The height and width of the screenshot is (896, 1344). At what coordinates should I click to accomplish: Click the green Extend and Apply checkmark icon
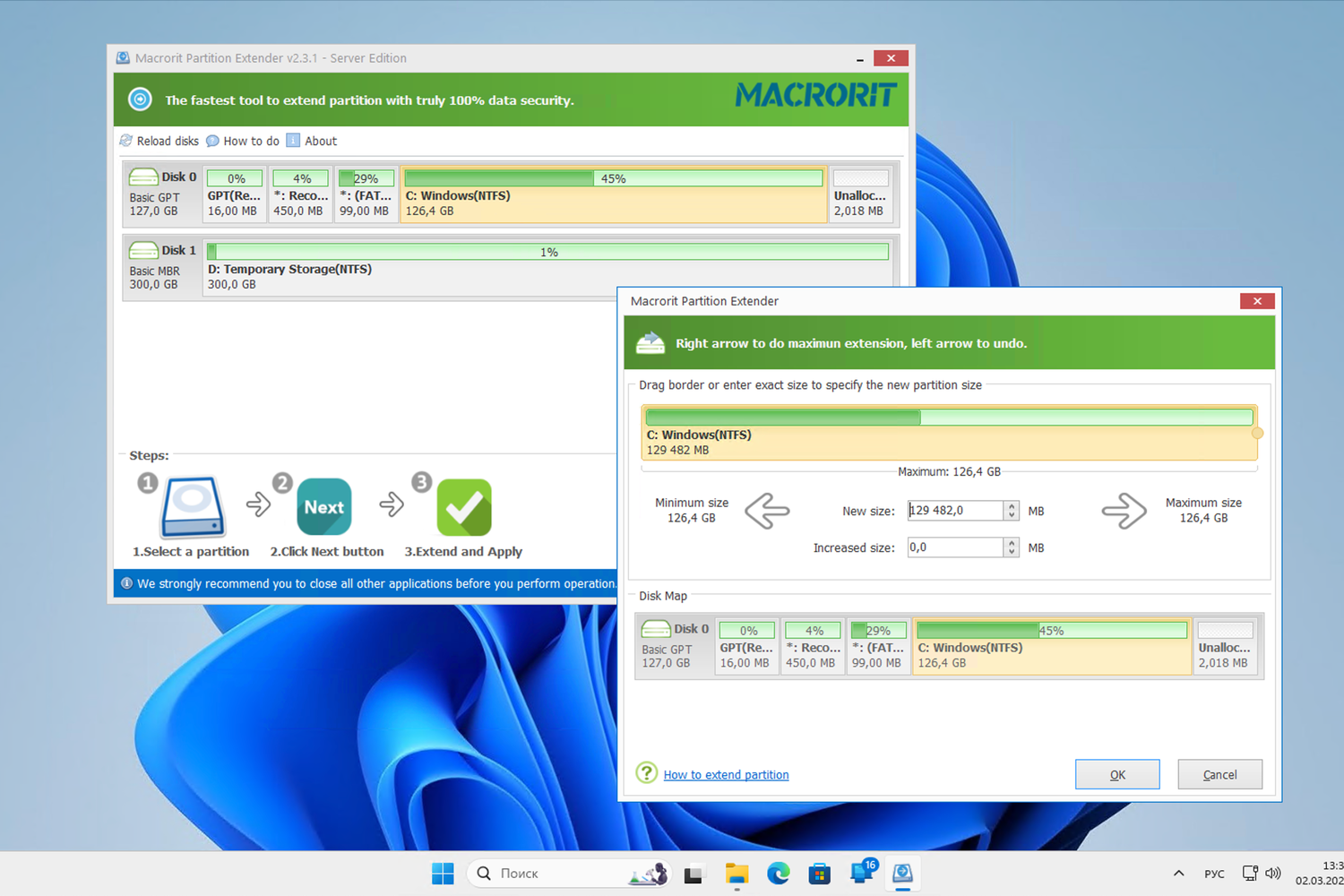click(x=464, y=507)
